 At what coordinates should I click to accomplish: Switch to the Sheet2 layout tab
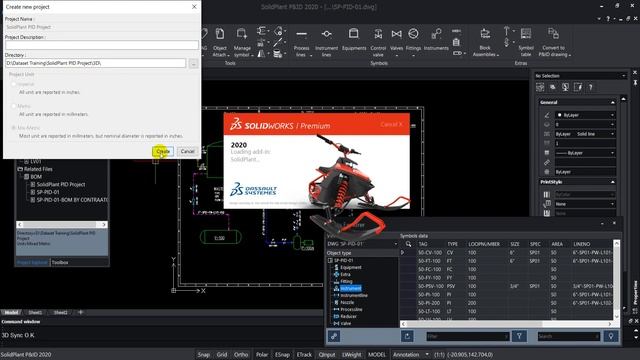[x=60, y=312]
